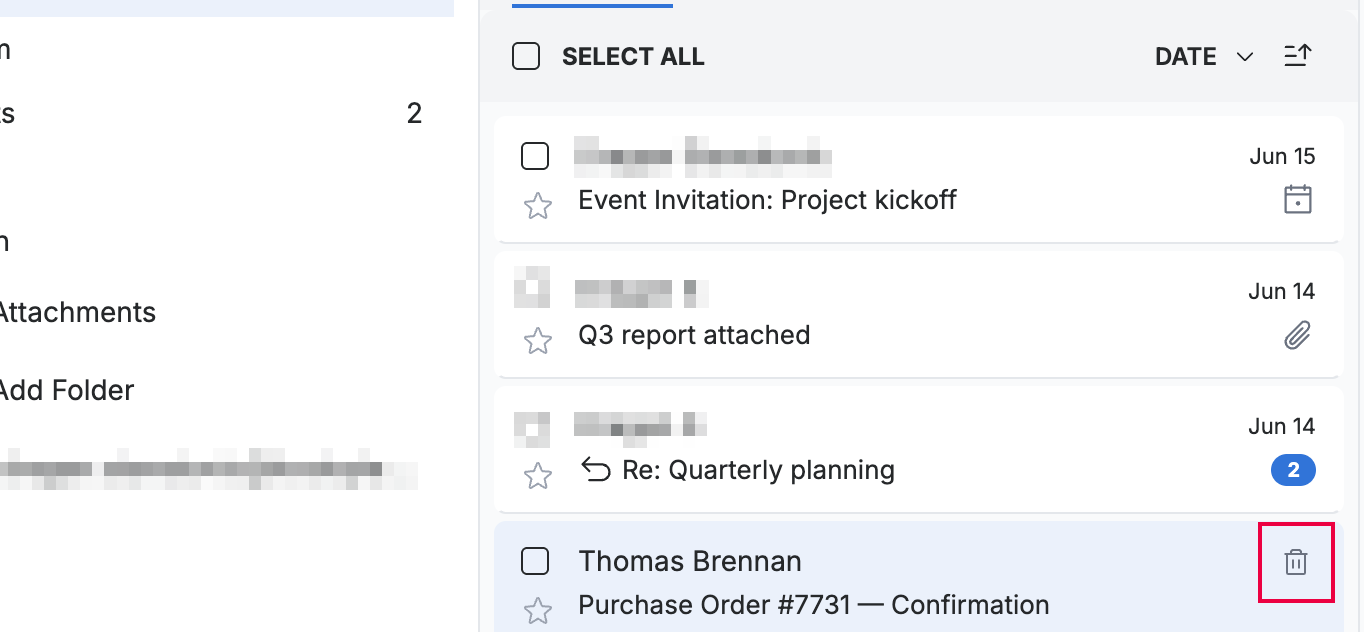Click Add Folder in the sidebar

(65, 390)
